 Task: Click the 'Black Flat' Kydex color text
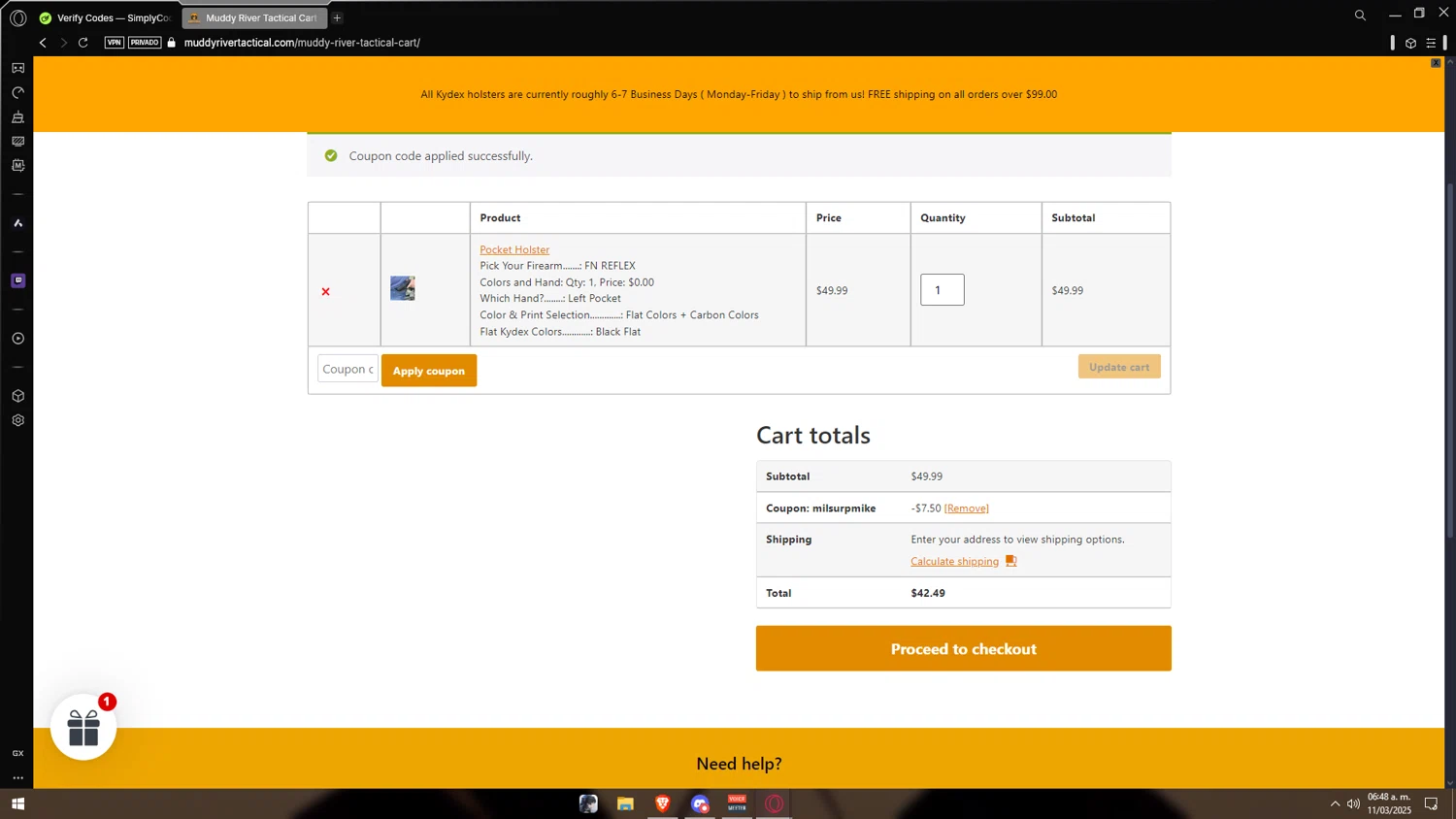click(x=618, y=332)
